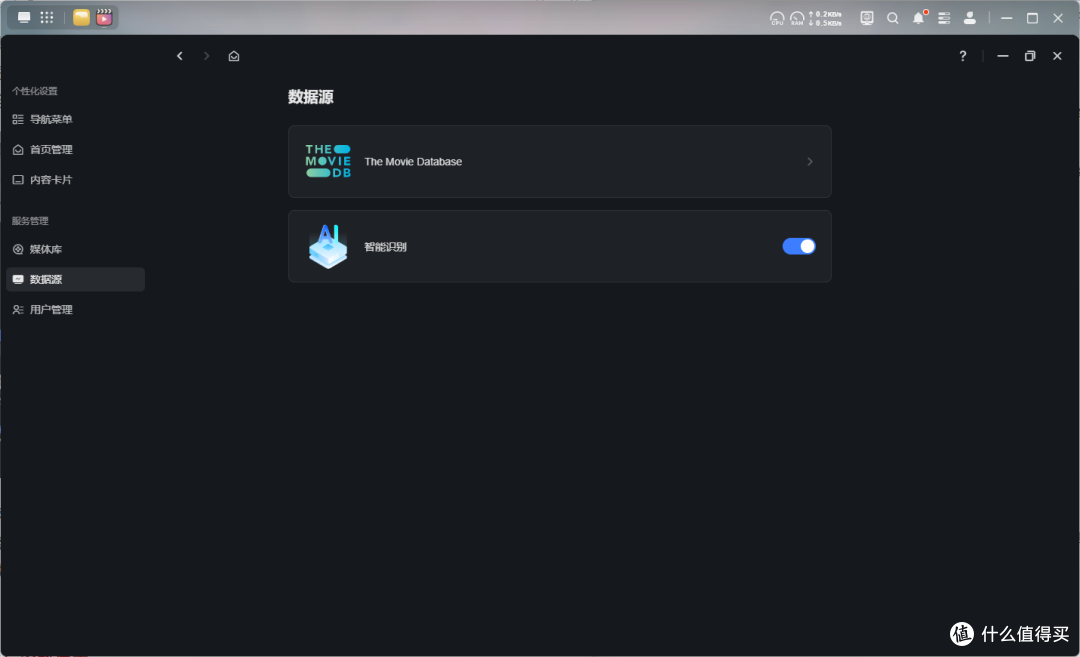Open notifications bell
Image resolution: width=1080 pixels, height=657 pixels.
coord(919,18)
